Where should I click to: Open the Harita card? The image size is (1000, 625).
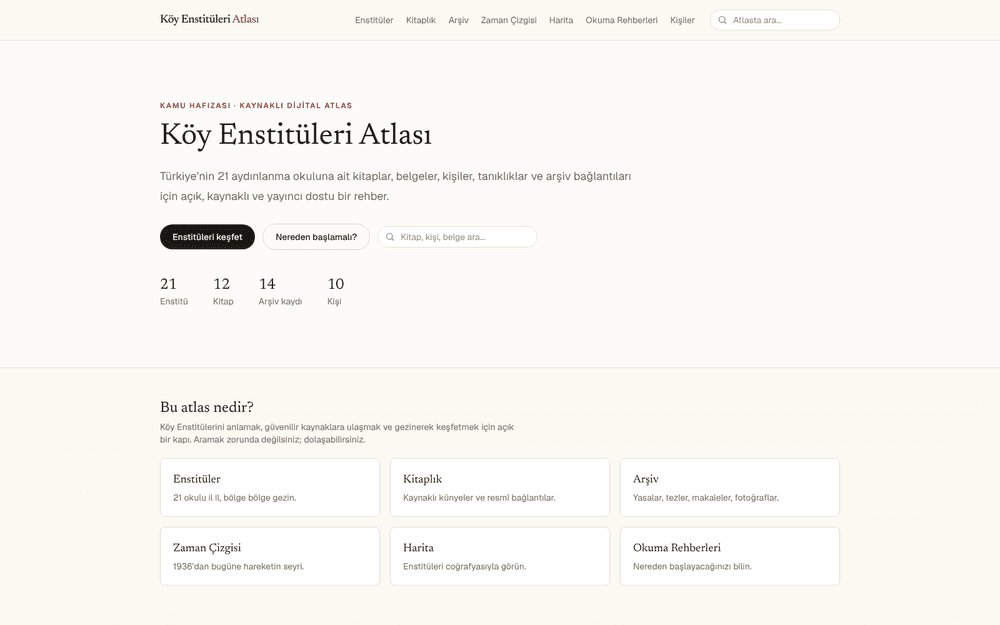500,556
